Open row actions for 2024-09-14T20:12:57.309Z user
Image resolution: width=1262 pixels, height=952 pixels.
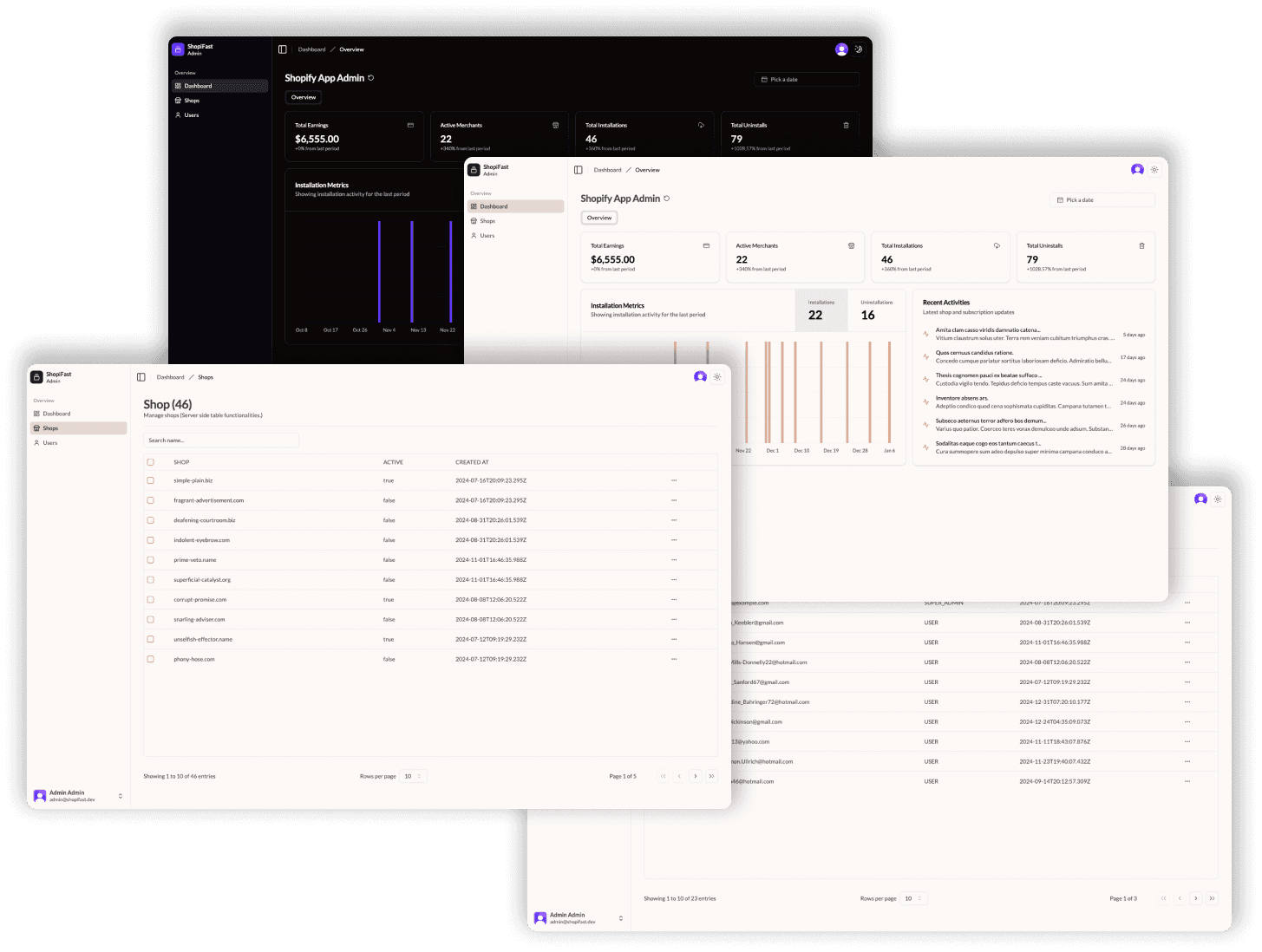(x=1187, y=781)
